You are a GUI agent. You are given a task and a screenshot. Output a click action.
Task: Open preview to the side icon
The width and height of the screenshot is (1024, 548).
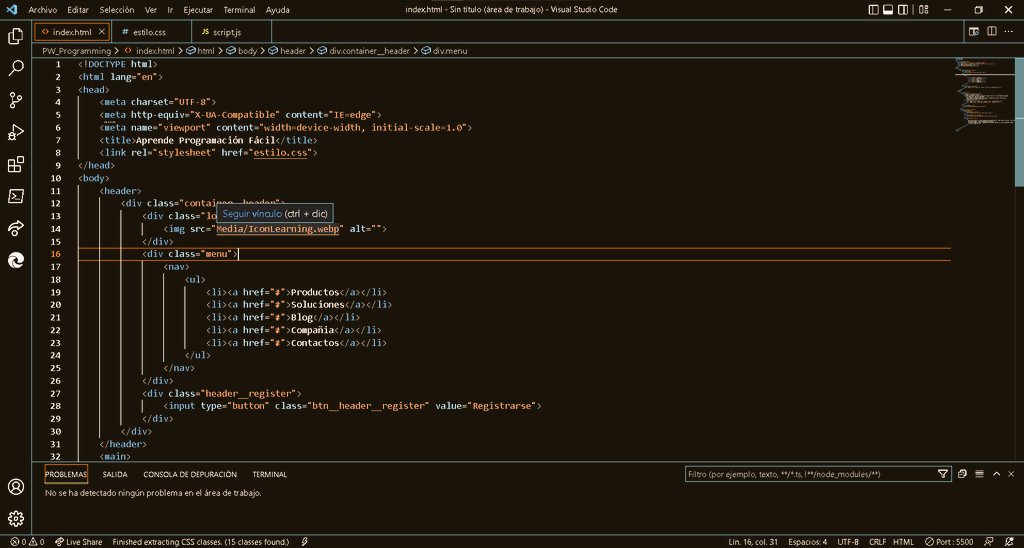coord(974,31)
